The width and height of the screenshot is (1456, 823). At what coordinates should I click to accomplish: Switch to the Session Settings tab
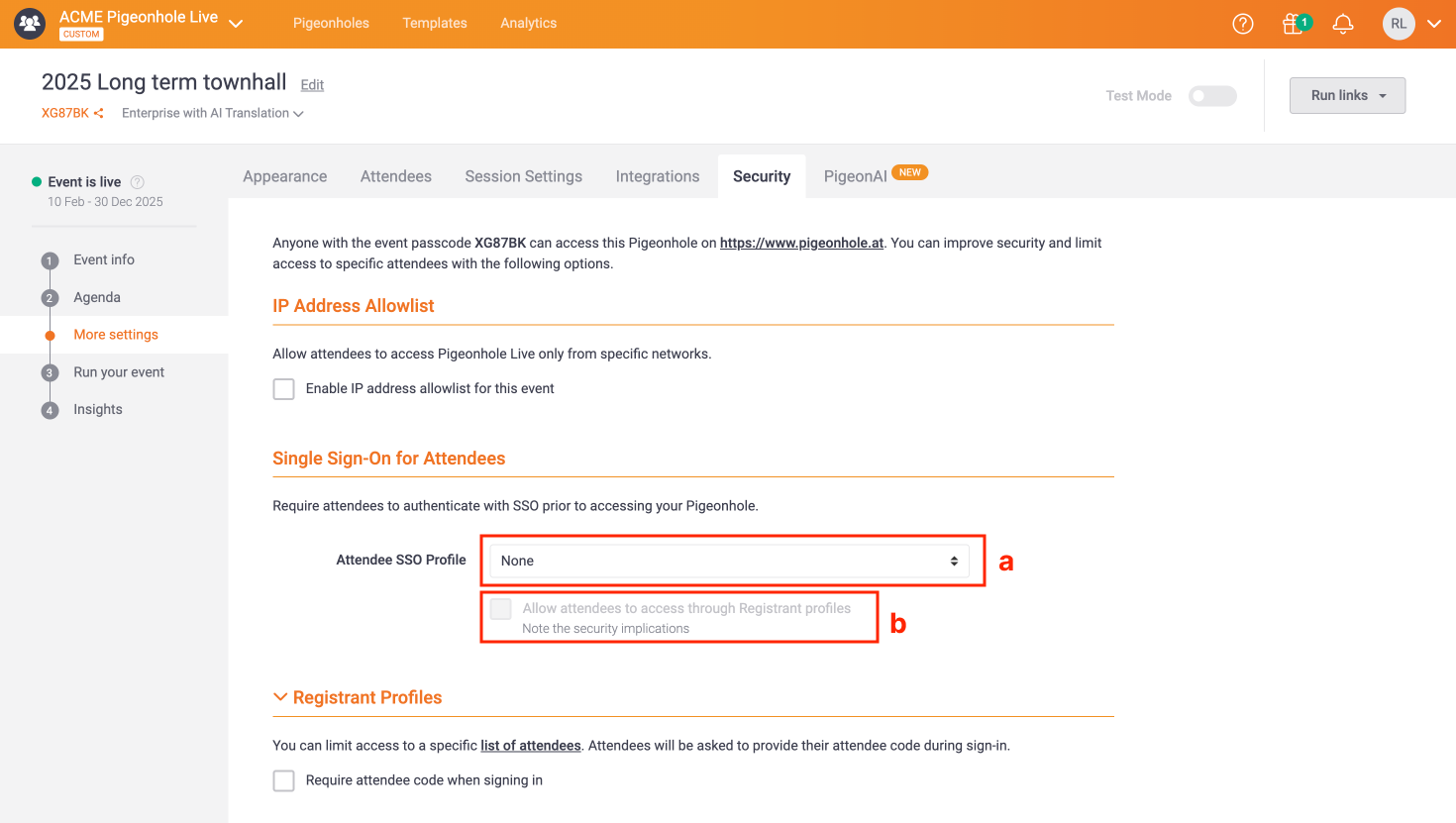coord(524,176)
